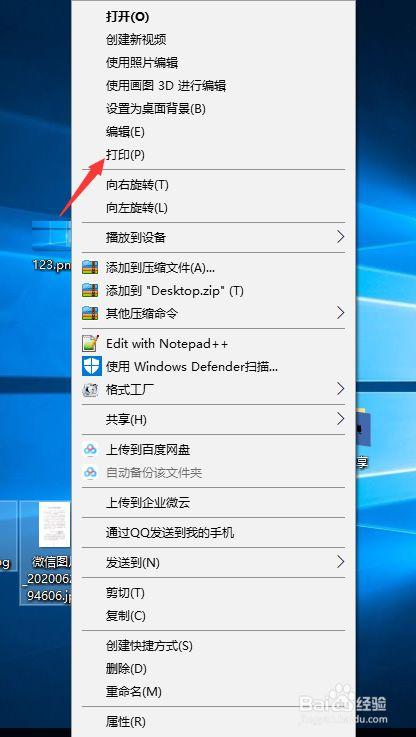Expand the 格式工厂 submenu arrow
The width and height of the screenshot is (416, 737).
[x=340, y=389]
